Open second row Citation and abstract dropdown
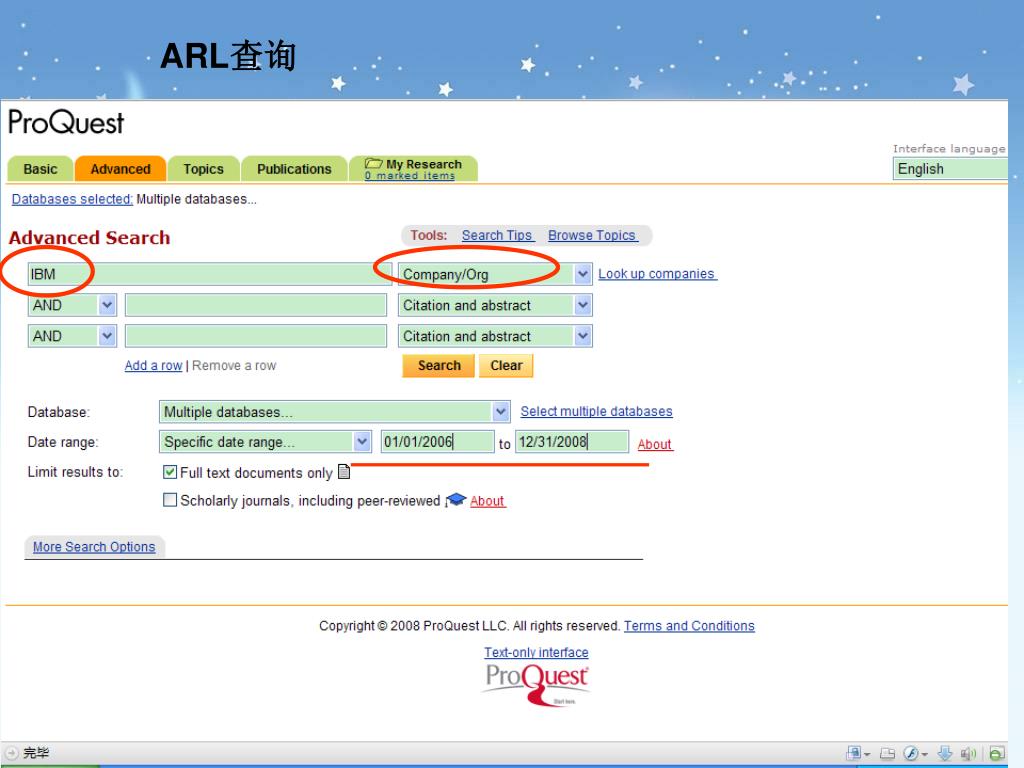 click(583, 305)
